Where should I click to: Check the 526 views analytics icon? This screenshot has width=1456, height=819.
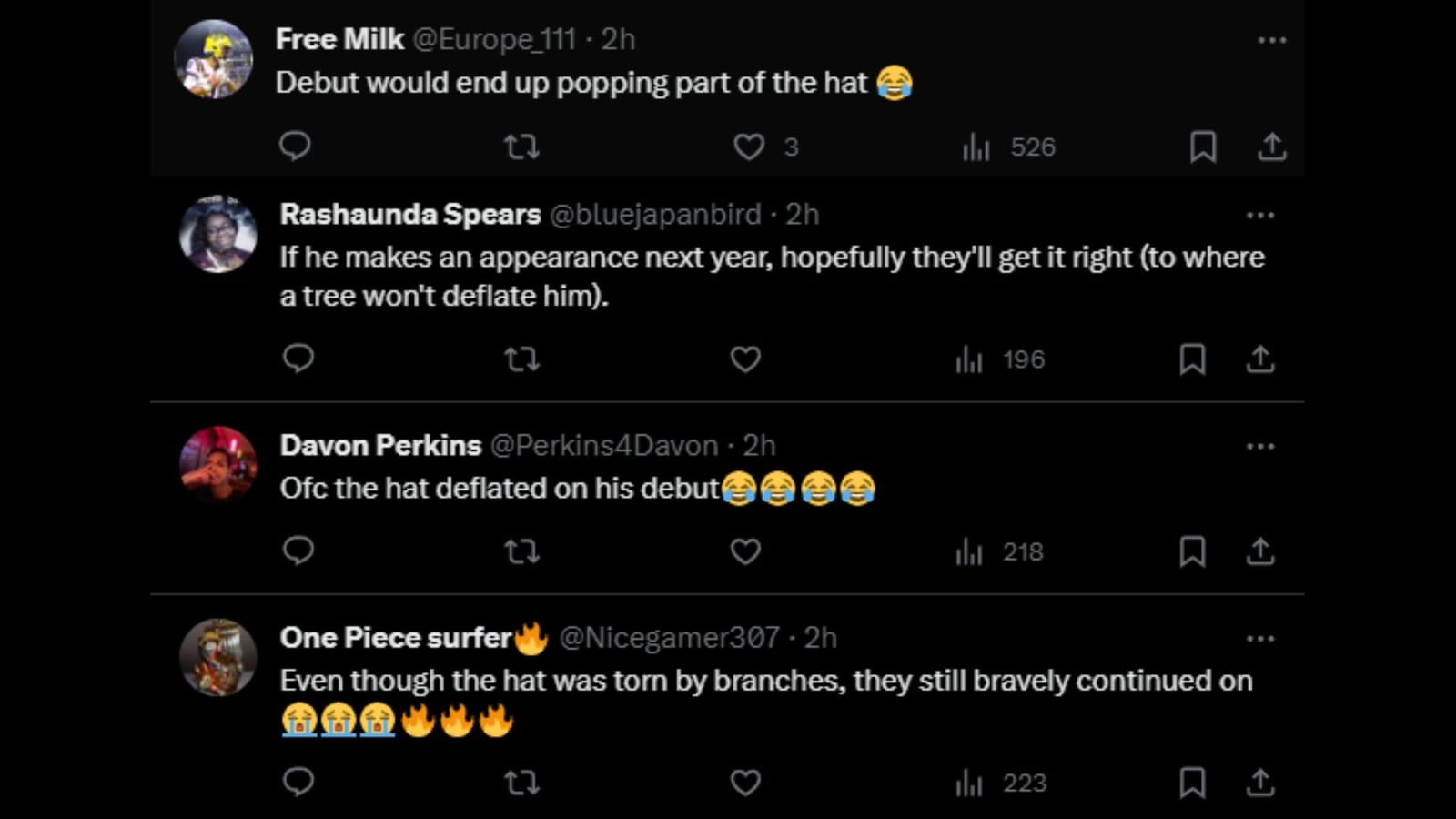tap(975, 147)
